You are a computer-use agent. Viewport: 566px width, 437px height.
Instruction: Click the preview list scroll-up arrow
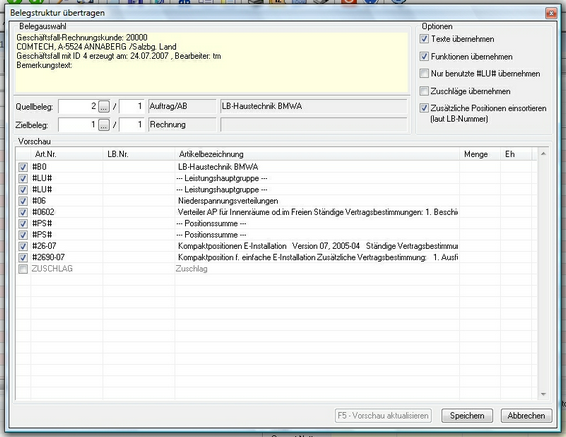543,154
